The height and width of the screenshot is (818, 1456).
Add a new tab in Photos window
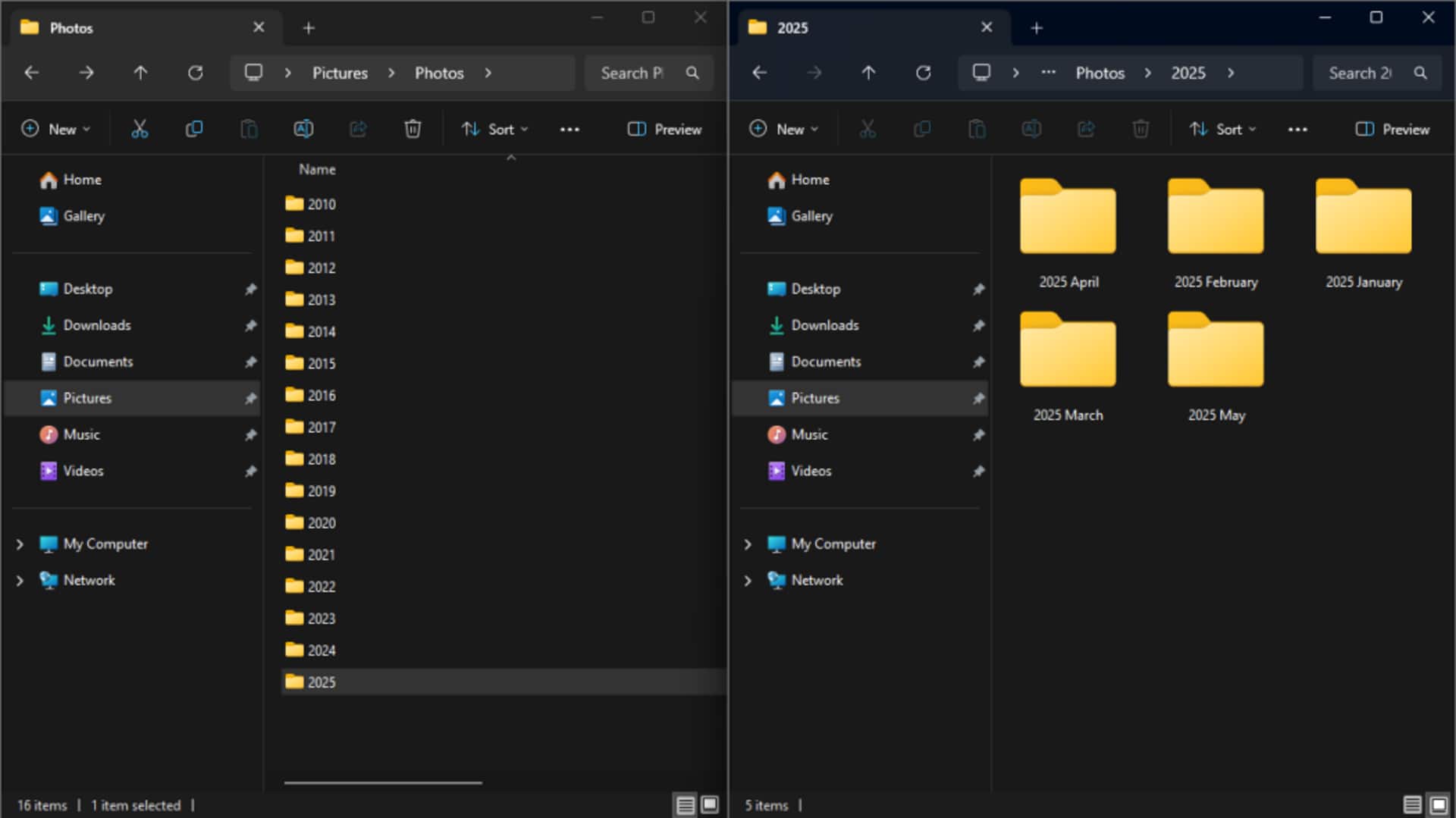pos(309,28)
